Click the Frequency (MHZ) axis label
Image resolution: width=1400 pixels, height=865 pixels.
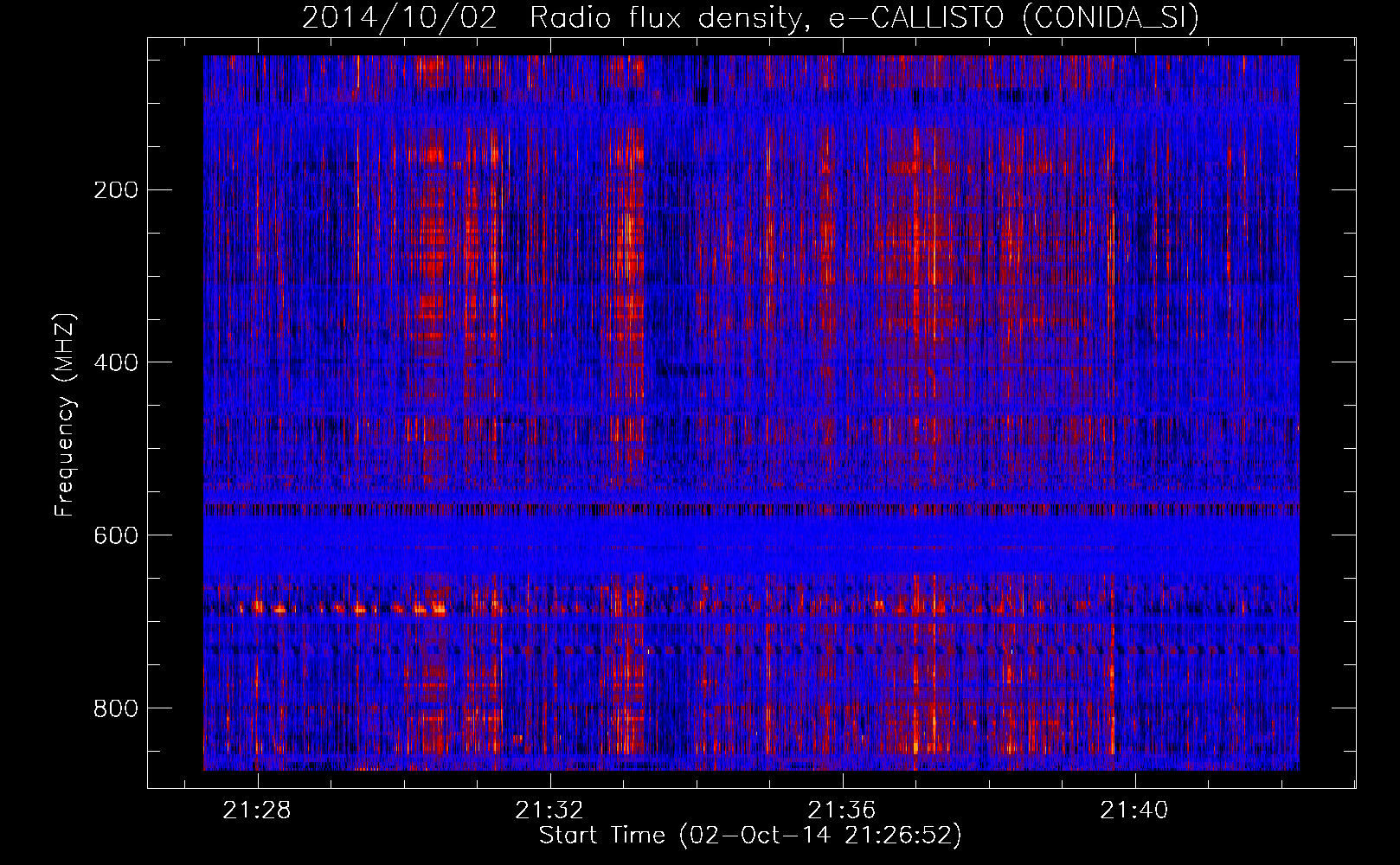65,415
